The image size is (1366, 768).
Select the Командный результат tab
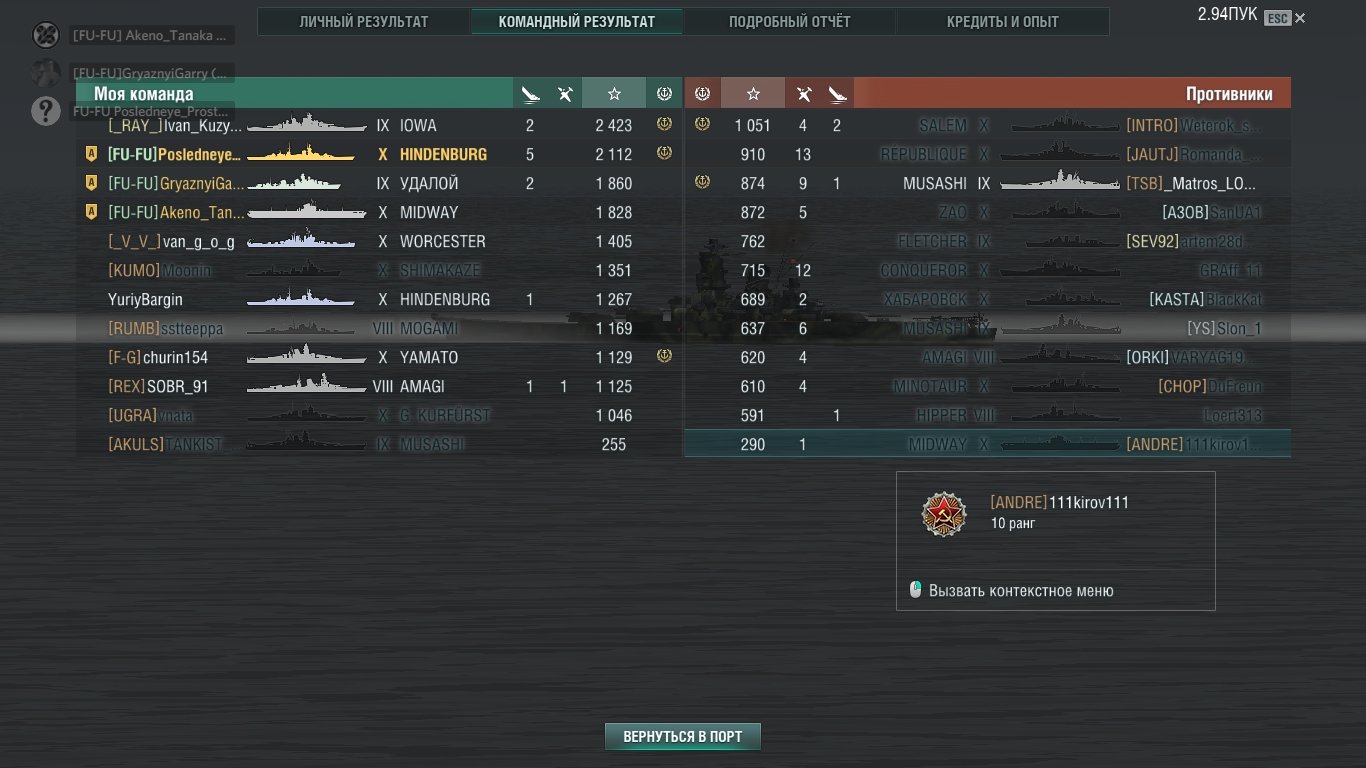tap(577, 21)
